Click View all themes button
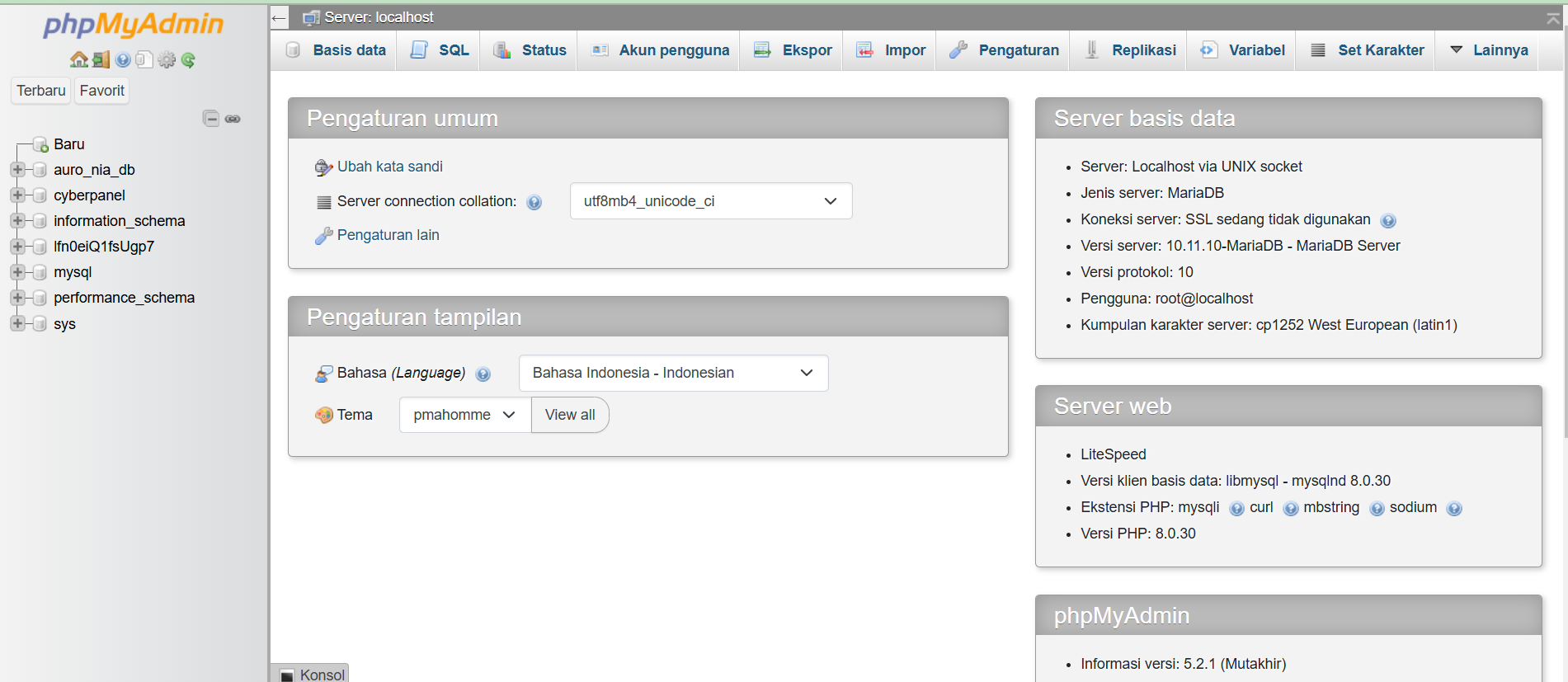The width and height of the screenshot is (1568, 682). click(570, 415)
